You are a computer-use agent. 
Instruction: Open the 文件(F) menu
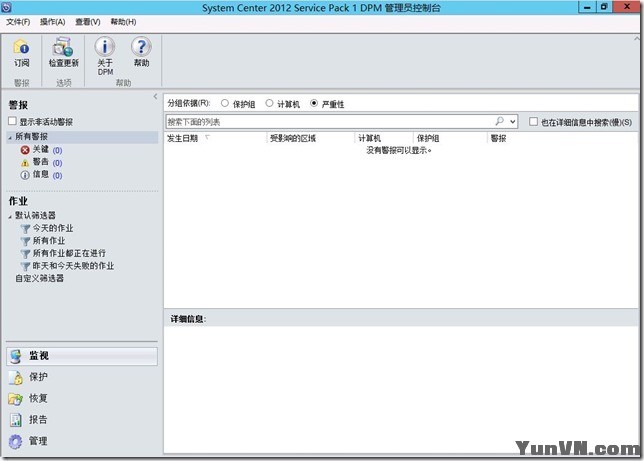18,22
